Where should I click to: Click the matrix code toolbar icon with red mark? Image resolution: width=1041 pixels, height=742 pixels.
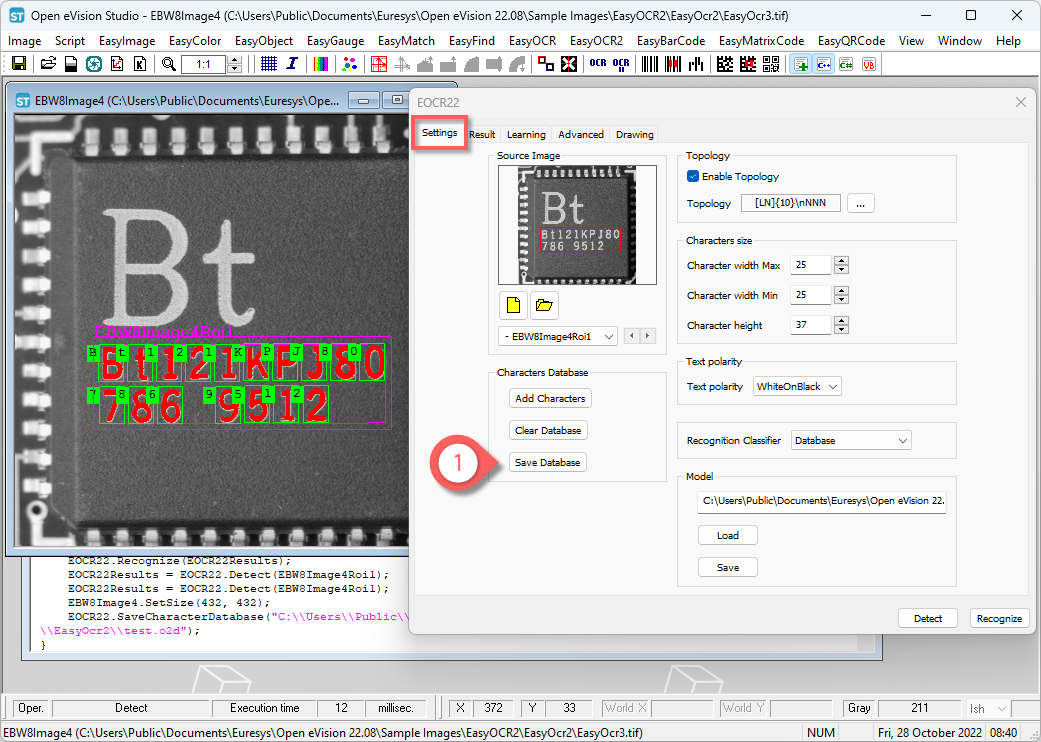748,64
